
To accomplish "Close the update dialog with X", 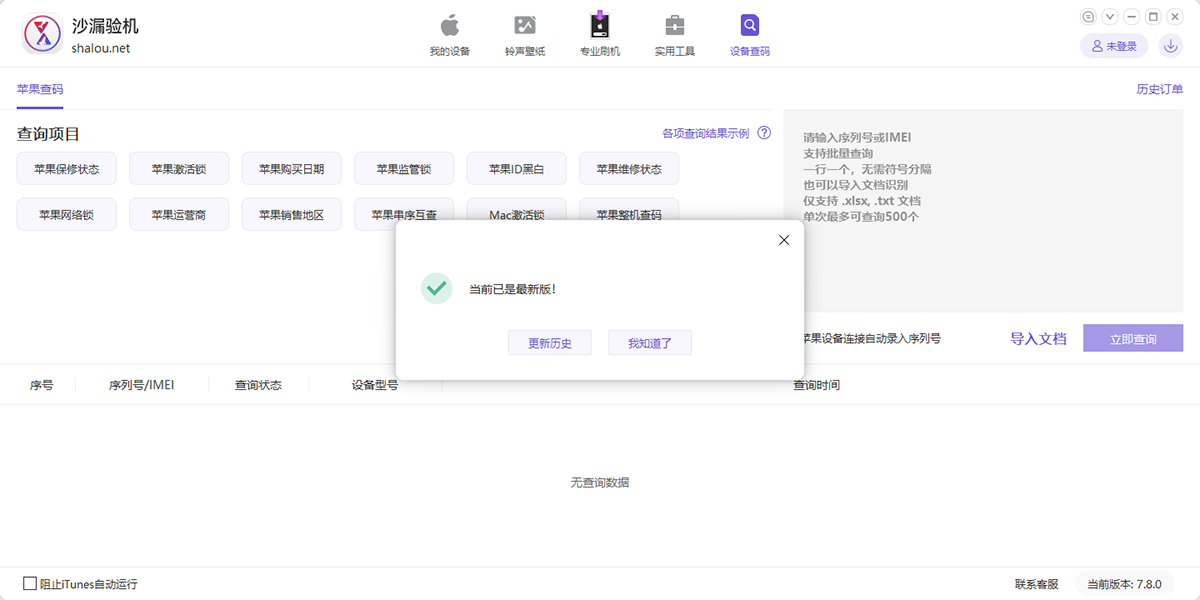I will [784, 240].
